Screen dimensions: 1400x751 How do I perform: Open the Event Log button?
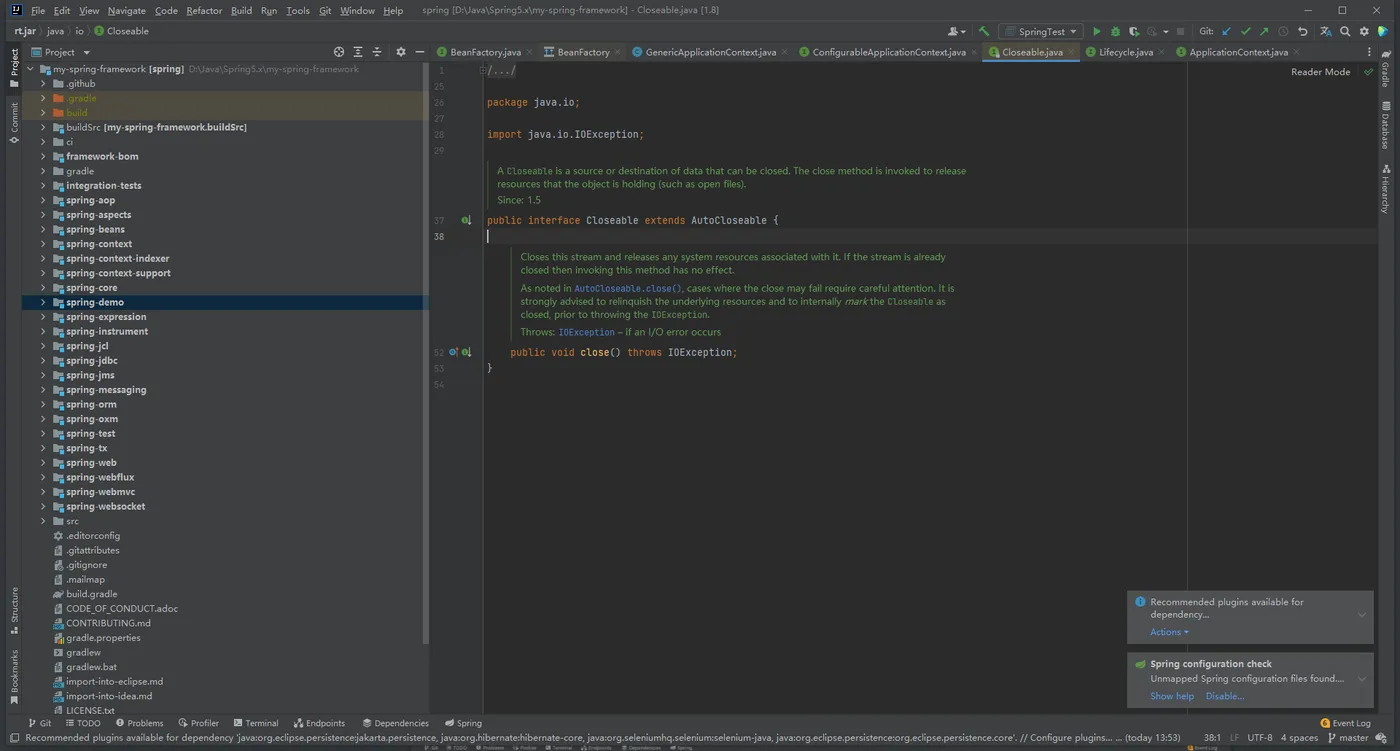1345,723
